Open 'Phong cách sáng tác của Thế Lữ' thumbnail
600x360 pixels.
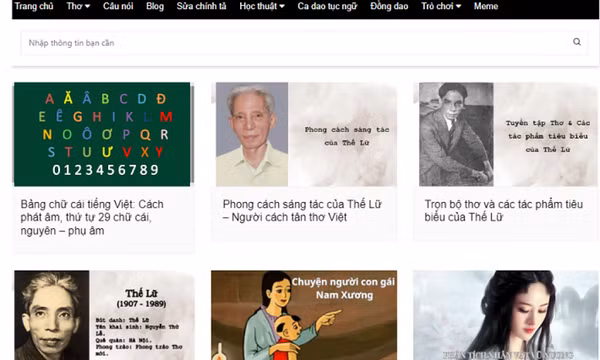pyautogui.click(x=306, y=134)
